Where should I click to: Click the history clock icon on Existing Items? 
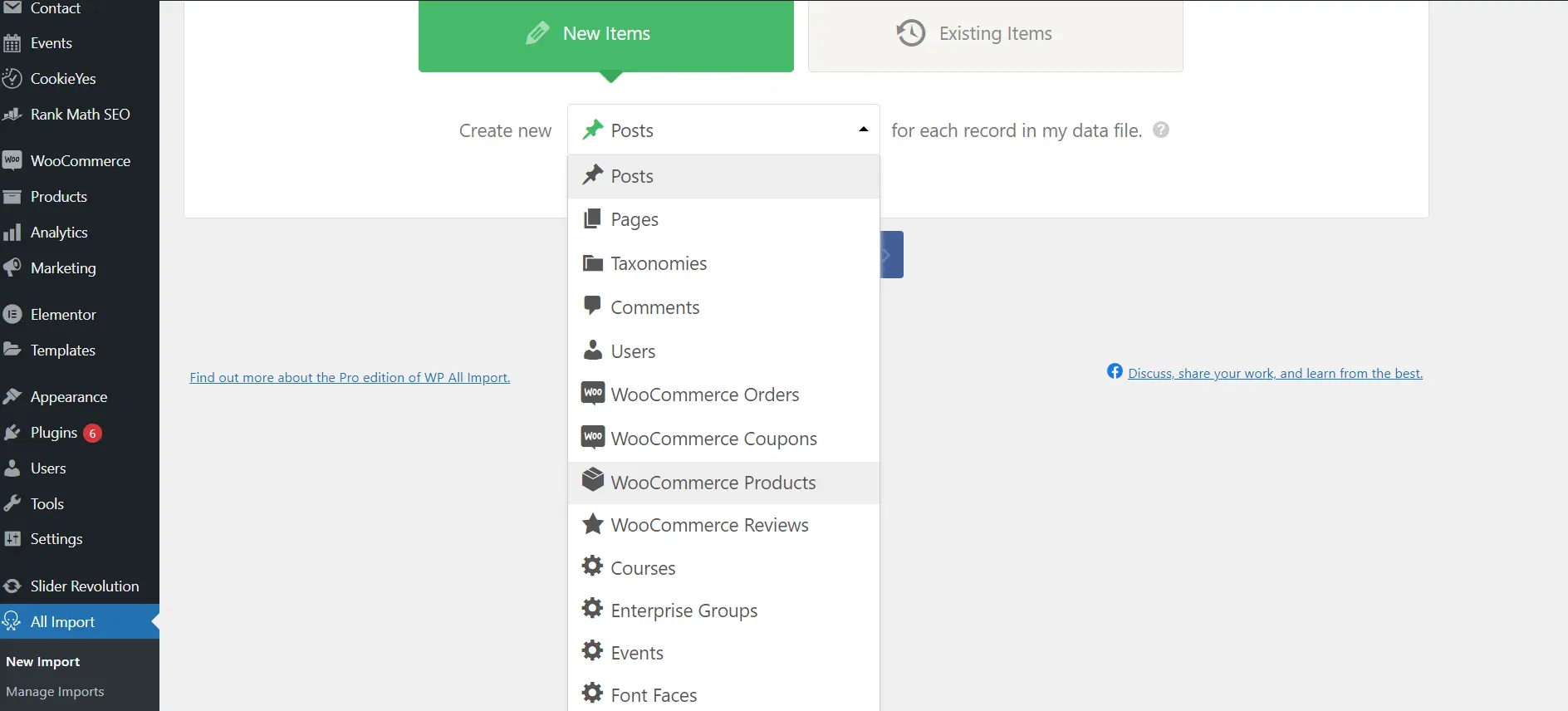[910, 33]
